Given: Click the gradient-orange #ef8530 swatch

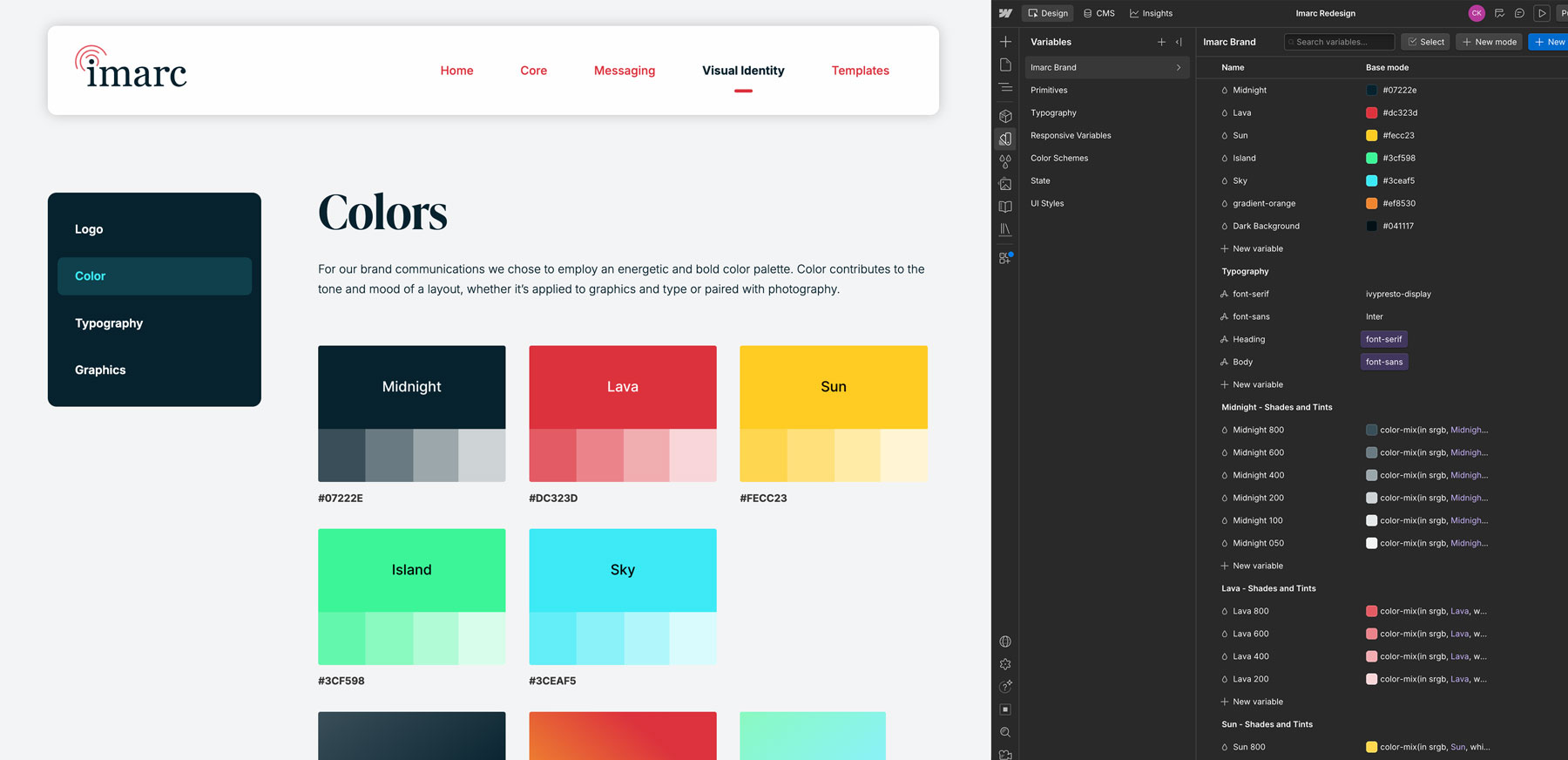Looking at the screenshot, I should pyautogui.click(x=1371, y=203).
